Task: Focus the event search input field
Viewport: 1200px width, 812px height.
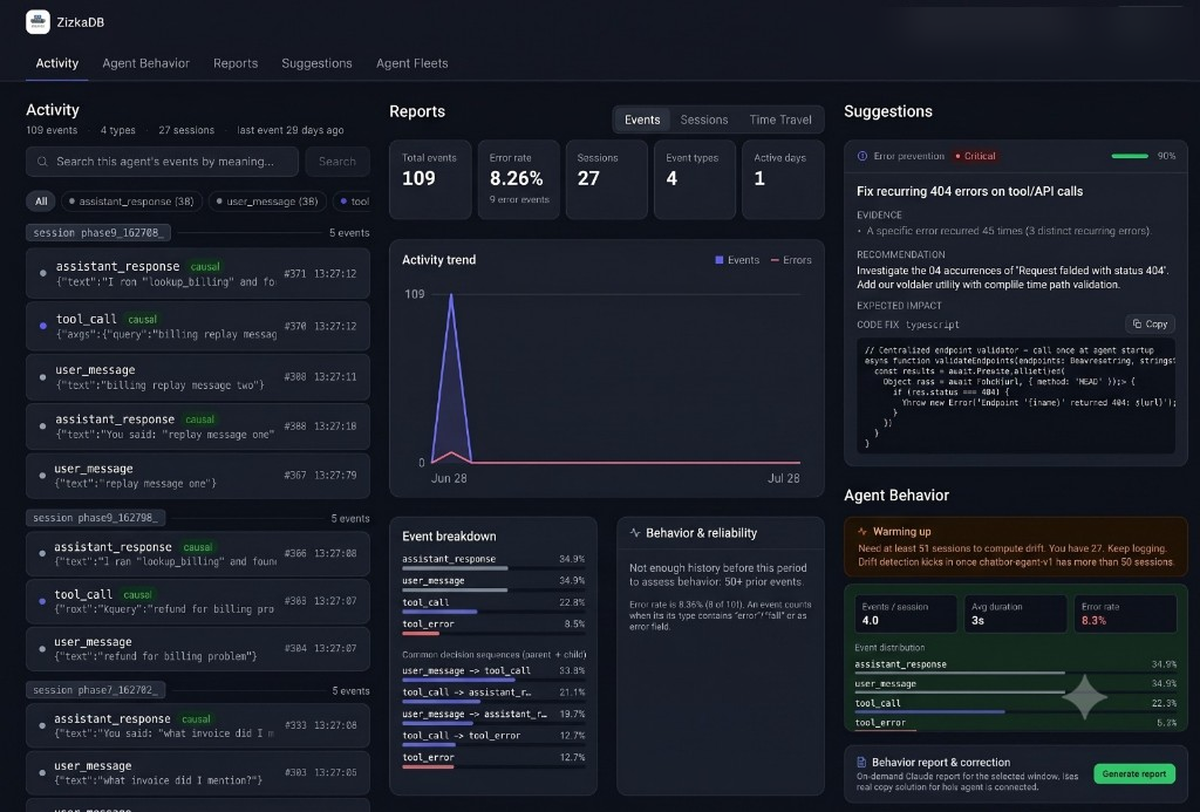Action: pyautogui.click(x=162, y=161)
